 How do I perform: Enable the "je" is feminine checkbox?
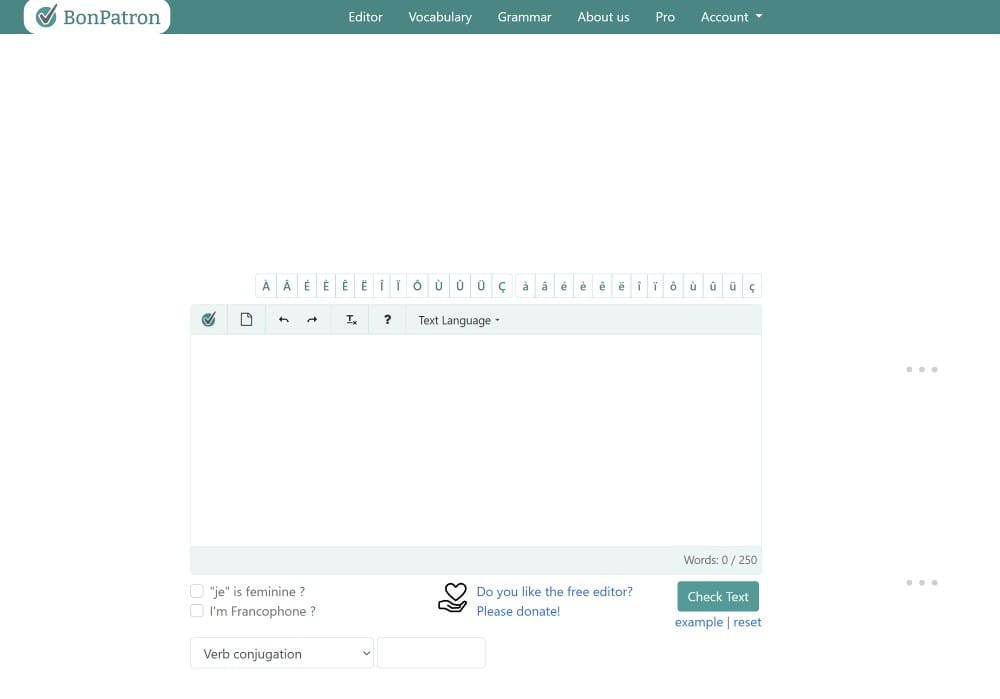197,592
